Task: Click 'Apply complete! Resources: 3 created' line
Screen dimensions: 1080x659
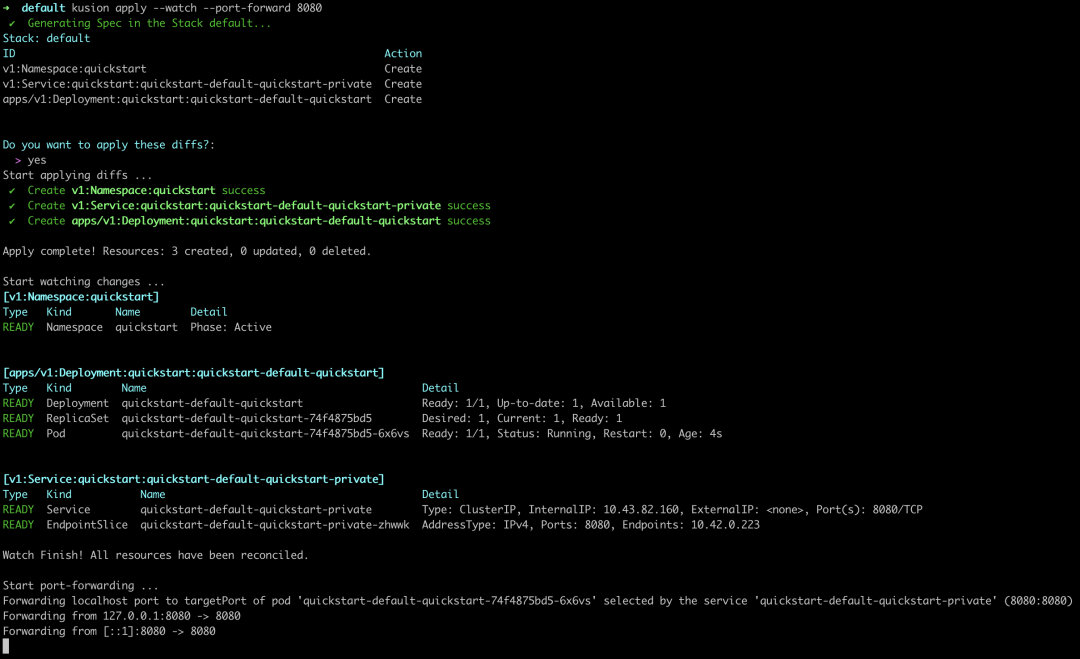Action: tap(187, 251)
